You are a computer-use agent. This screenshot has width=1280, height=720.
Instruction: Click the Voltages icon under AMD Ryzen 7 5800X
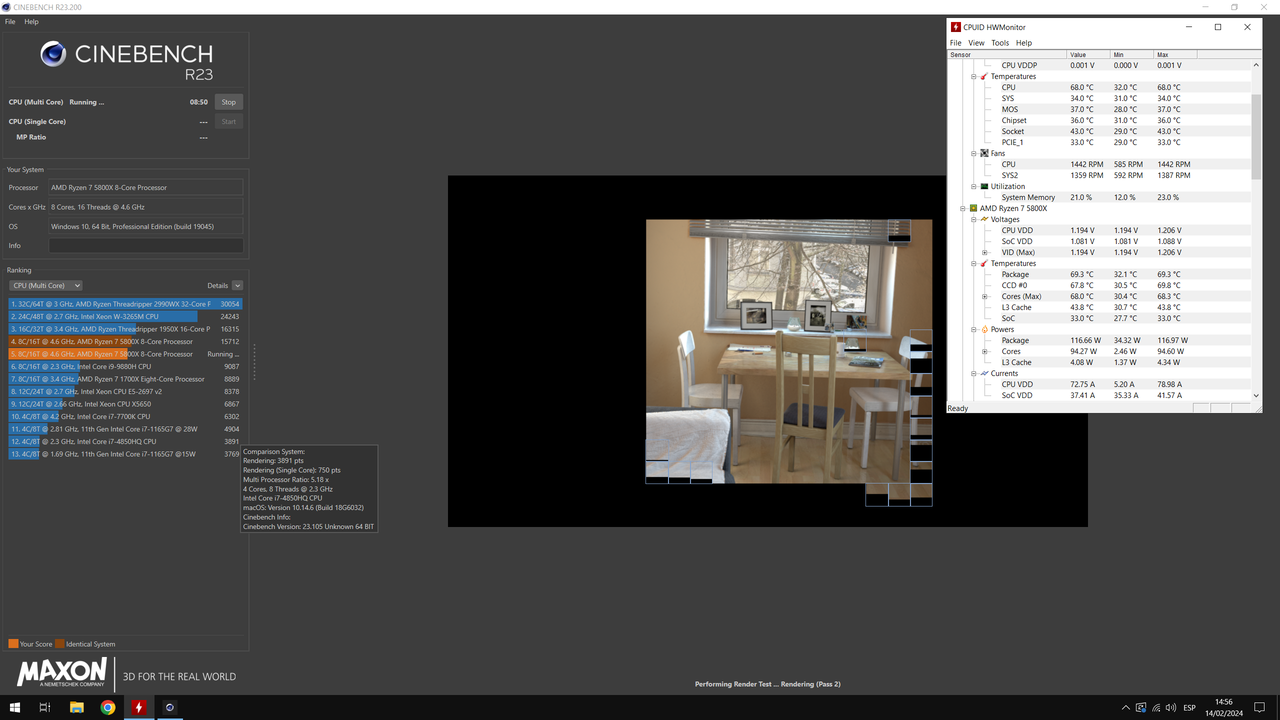(984, 219)
